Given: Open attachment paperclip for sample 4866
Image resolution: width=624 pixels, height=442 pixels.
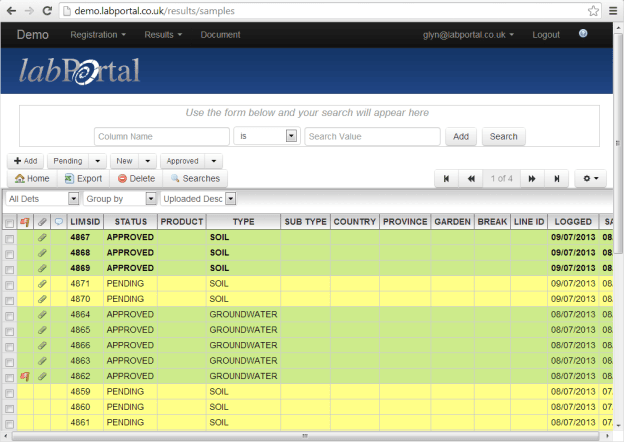Looking at the screenshot, I should click(x=42, y=345).
